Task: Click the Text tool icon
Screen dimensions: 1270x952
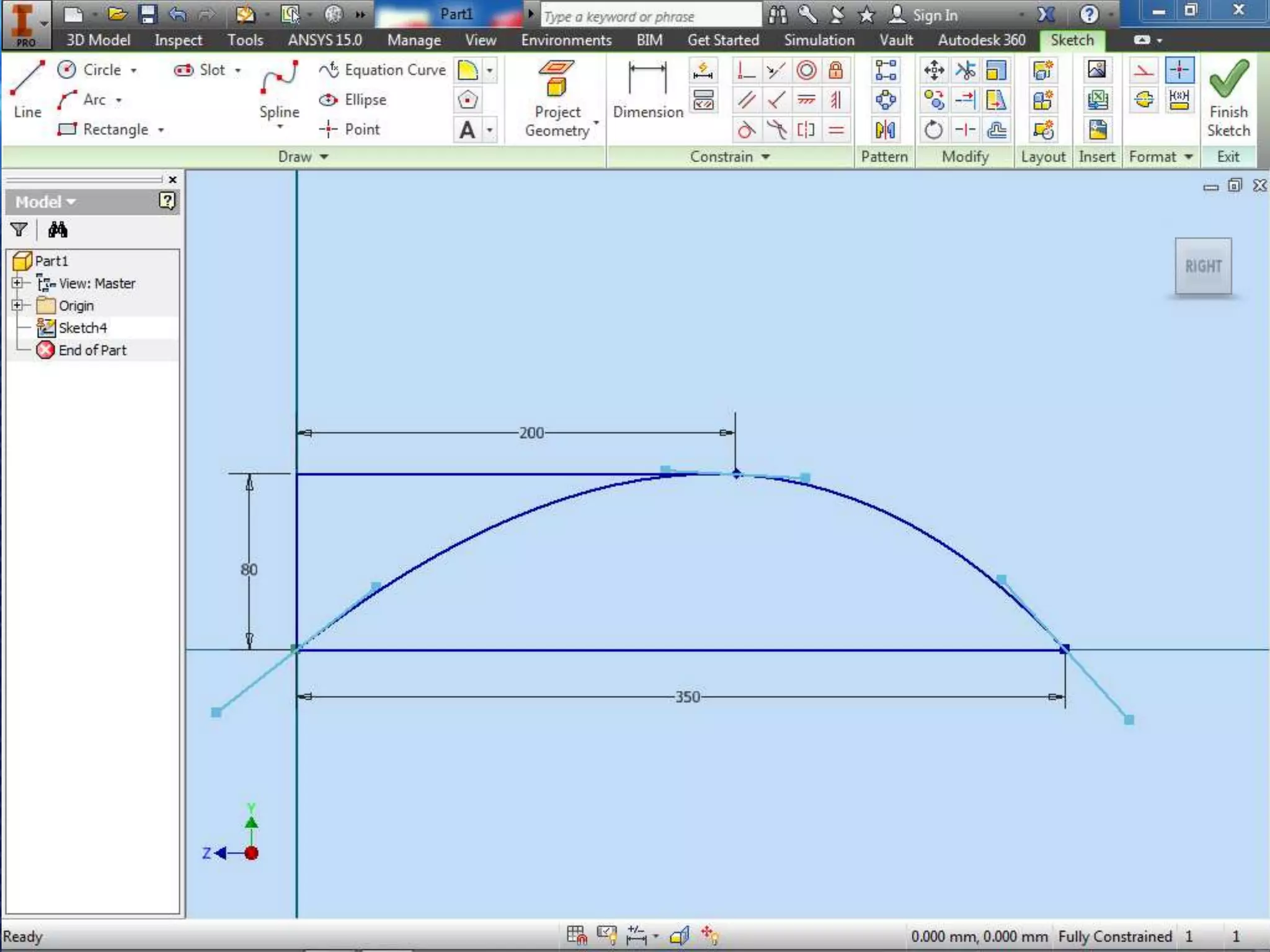Action: tap(468, 130)
